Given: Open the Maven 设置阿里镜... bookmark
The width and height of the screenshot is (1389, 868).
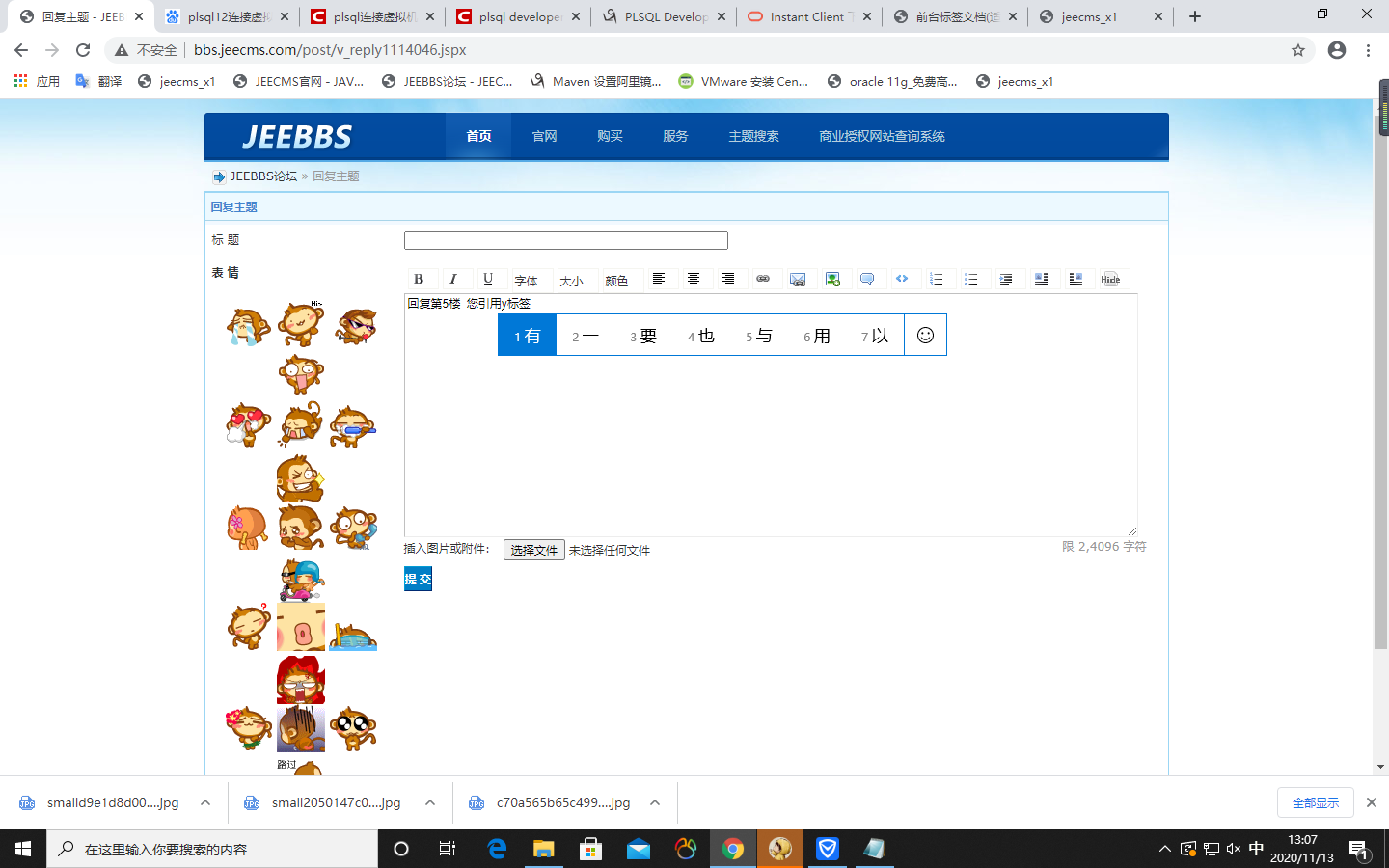Looking at the screenshot, I should (x=596, y=81).
